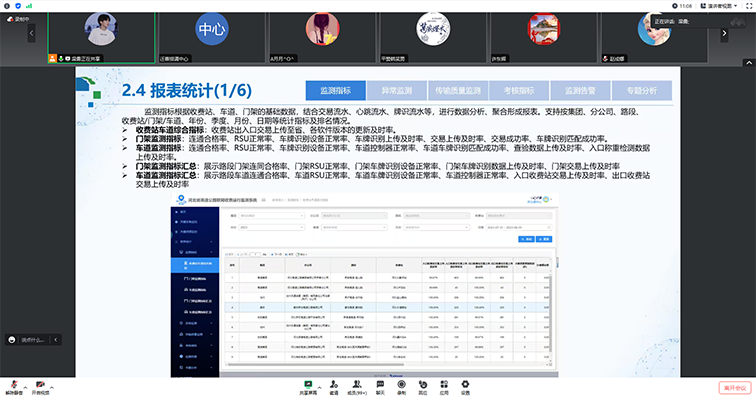
Task: Switch to the 传输质量监测 slide tab
Action: [x=458, y=90]
